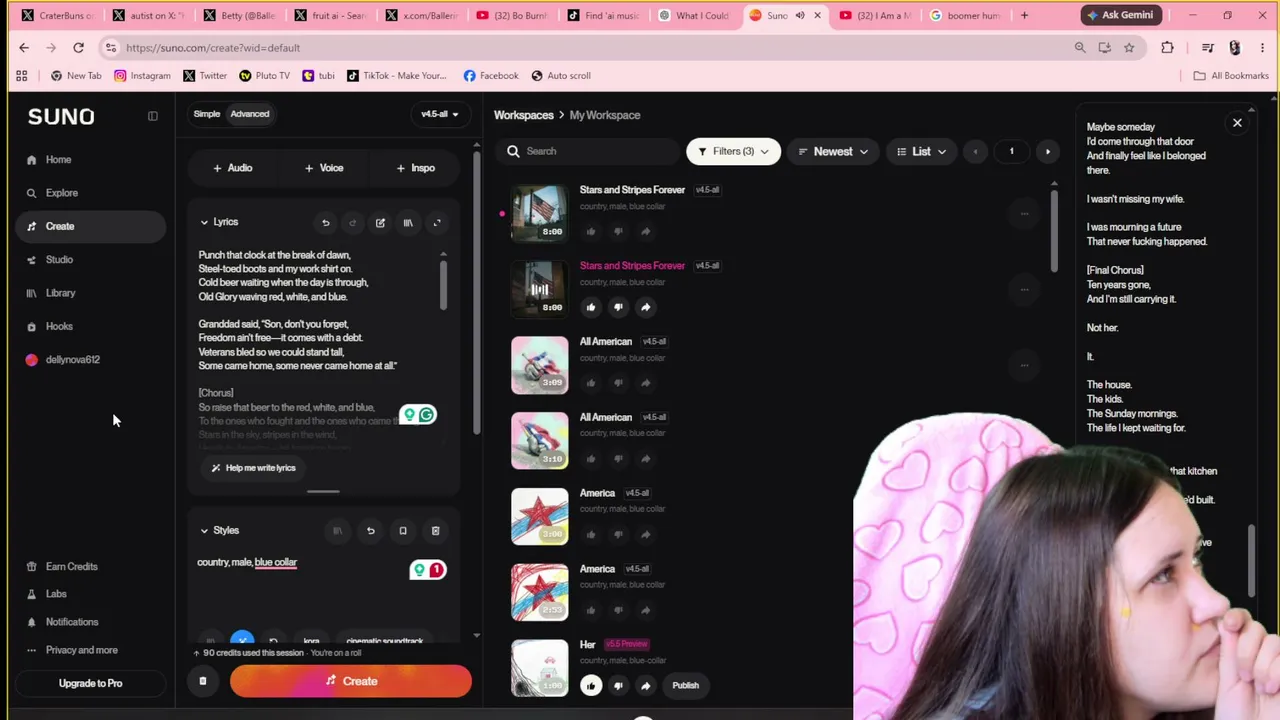Collapse the Lyrics section

204,222
